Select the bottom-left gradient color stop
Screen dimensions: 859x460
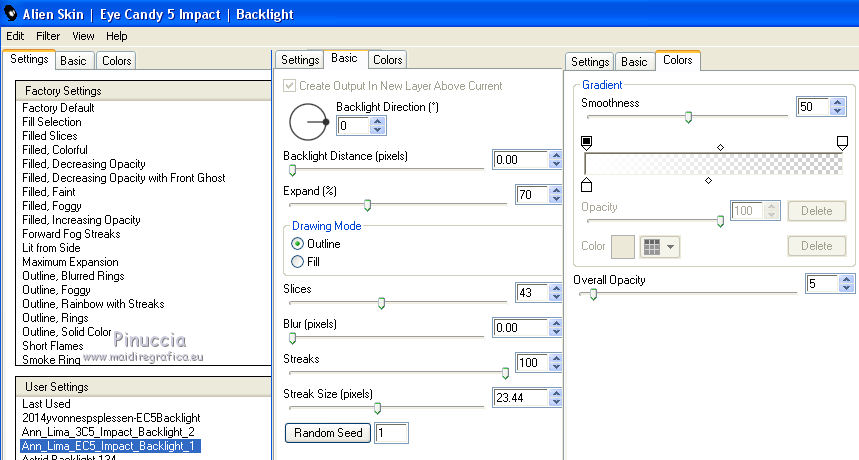tap(586, 185)
